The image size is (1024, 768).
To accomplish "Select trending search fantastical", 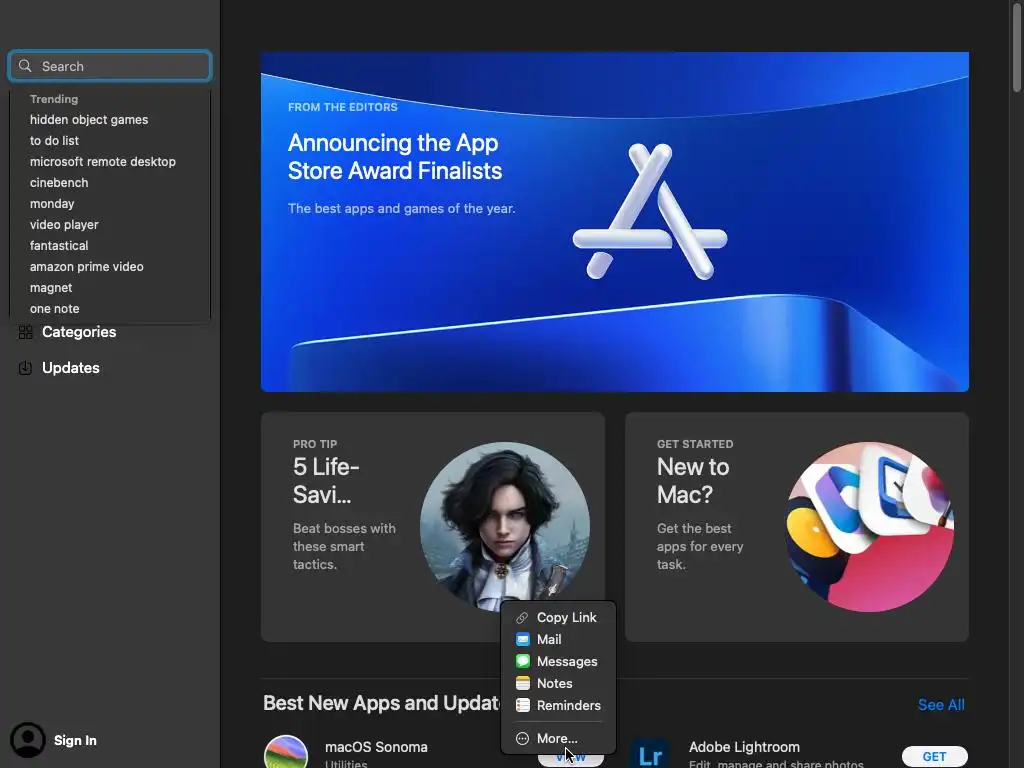I will tap(59, 246).
